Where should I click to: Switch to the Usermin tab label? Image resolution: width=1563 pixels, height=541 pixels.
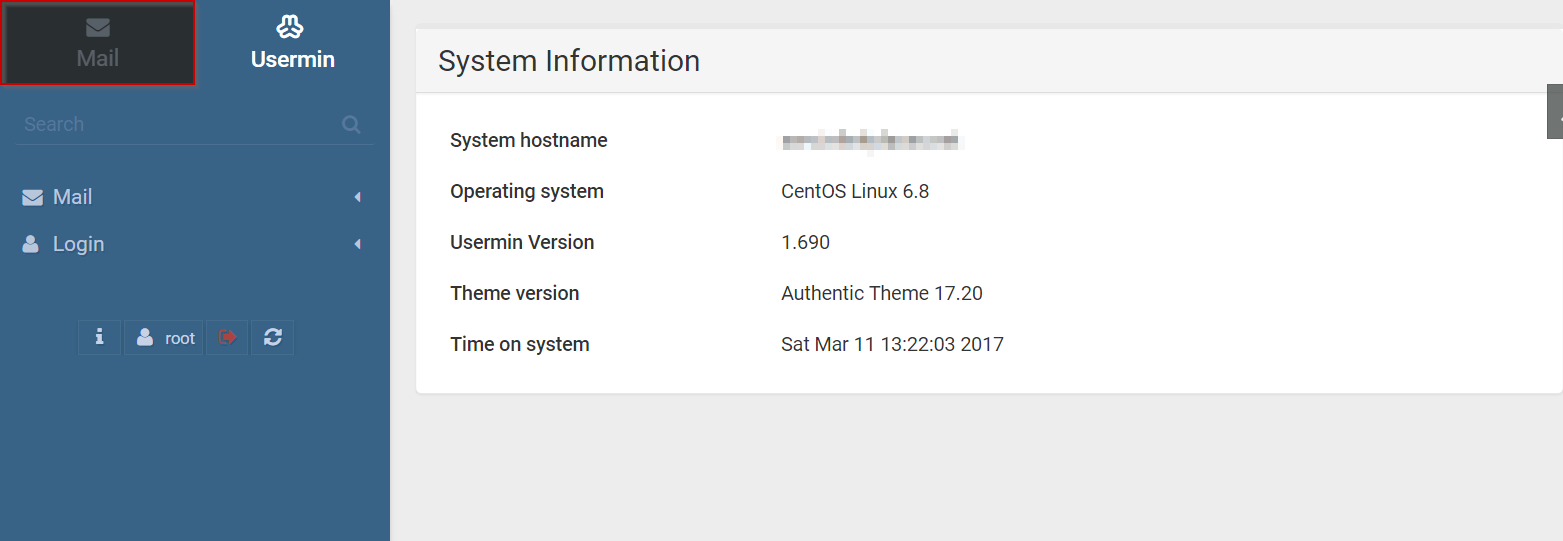click(x=293, y=59)
